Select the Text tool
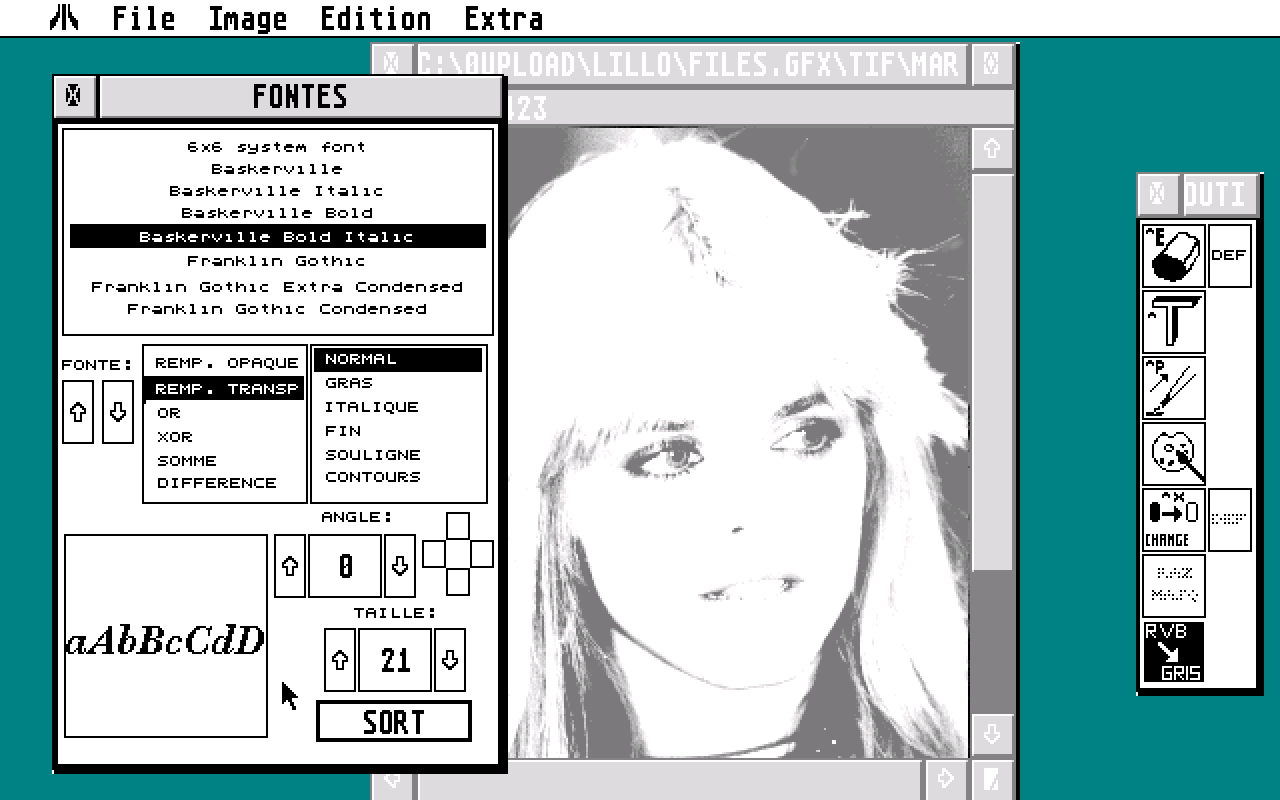The image size is (1280, 800). pos(1172,322)
